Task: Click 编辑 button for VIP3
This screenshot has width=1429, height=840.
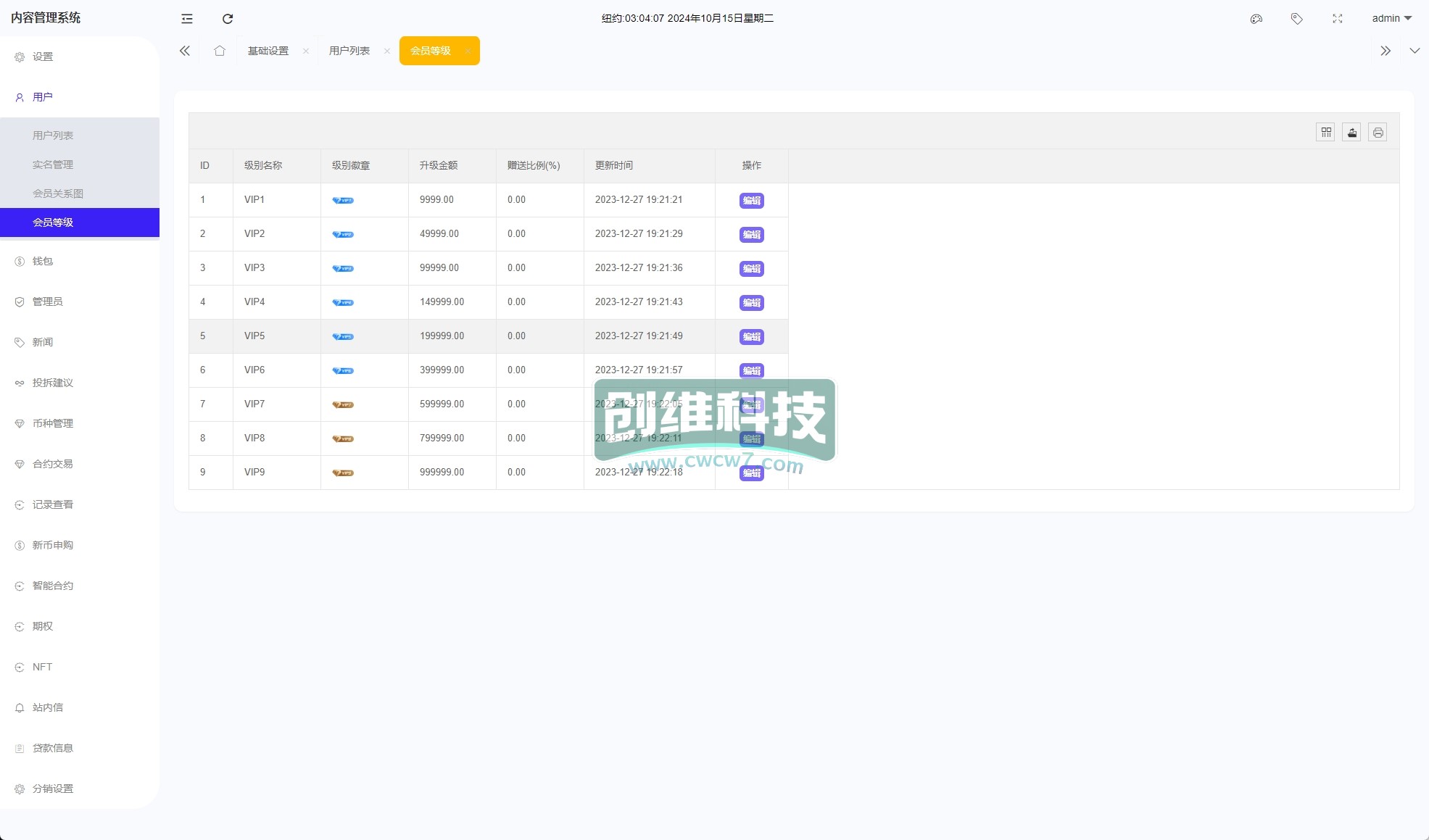Action: click(x=752, y=269)
